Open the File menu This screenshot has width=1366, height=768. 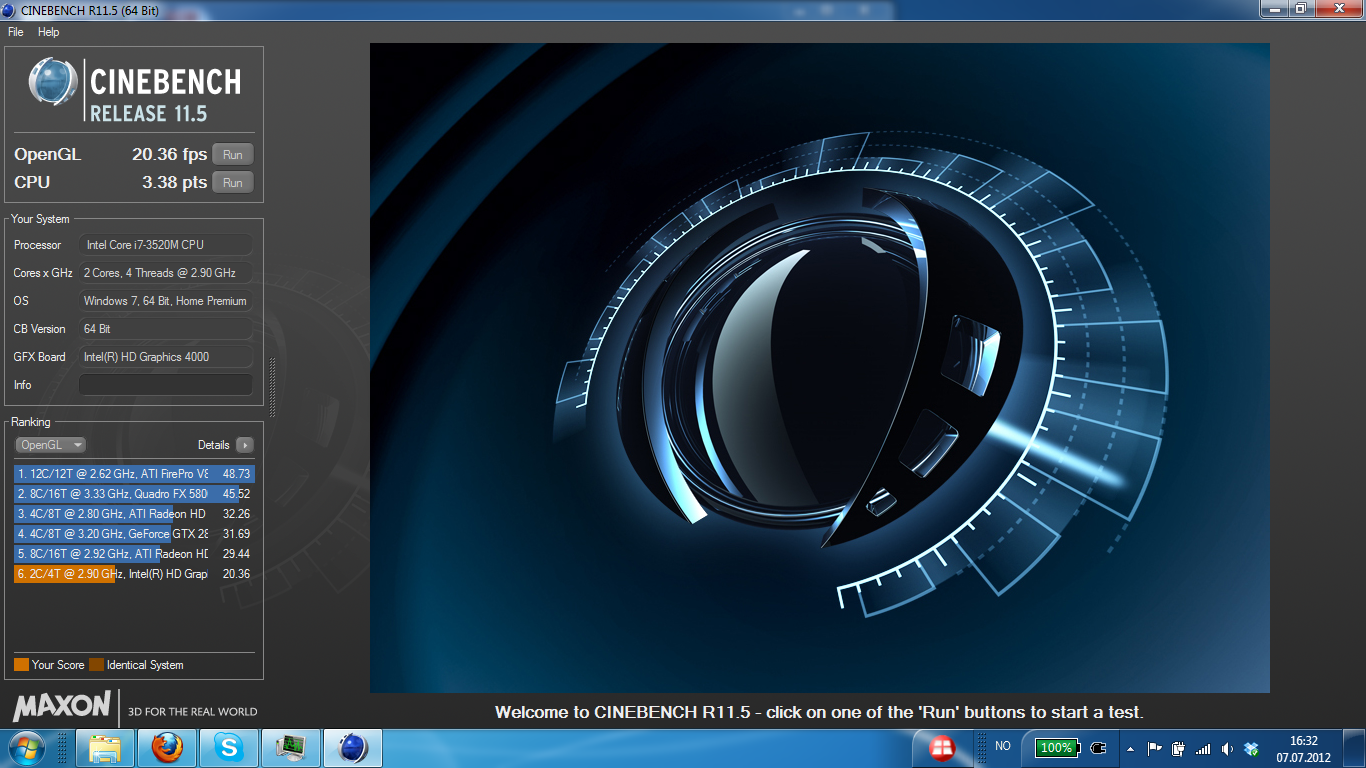pos(16,32)
